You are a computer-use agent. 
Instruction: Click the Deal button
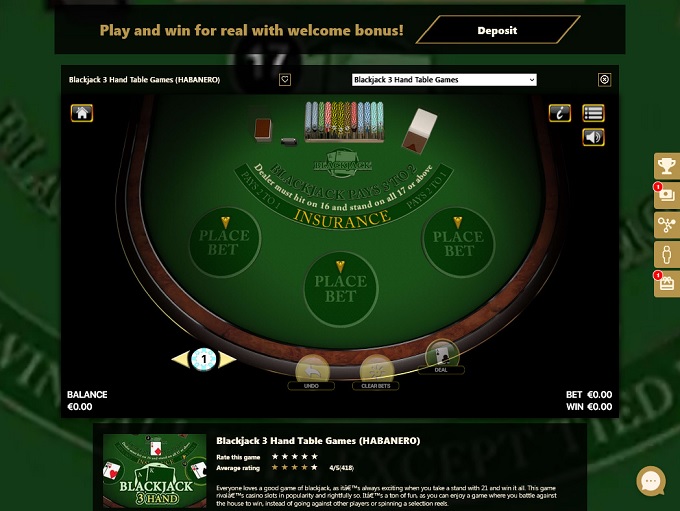pos(441,357)
